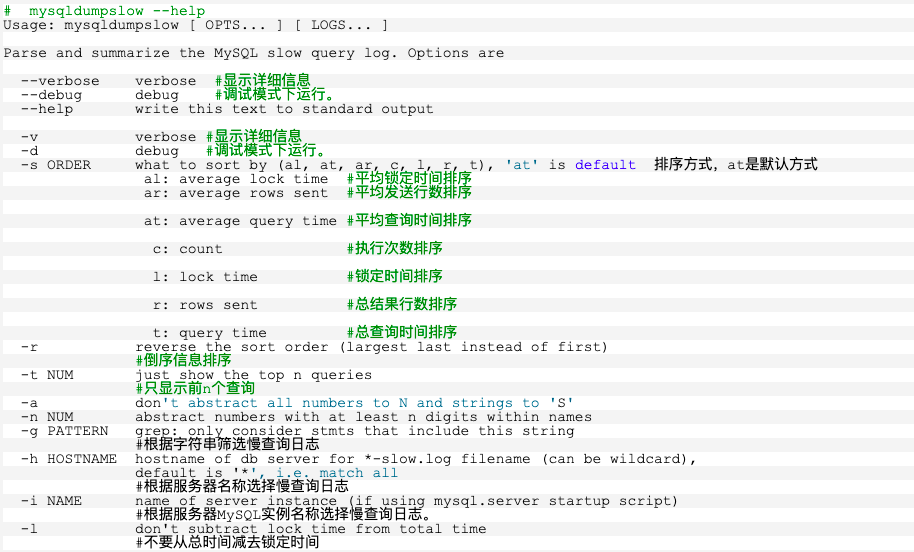Click the '--debug' option text

click(x=51, y=95)
